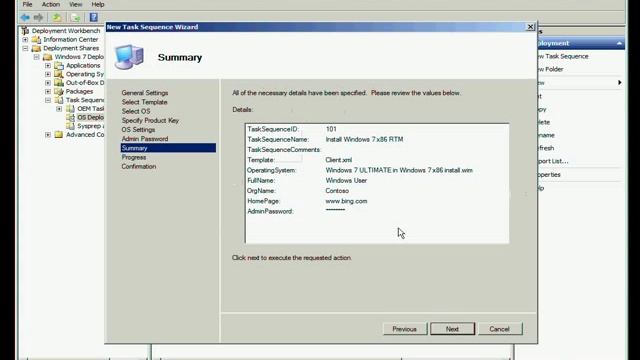Click the Back arrow toolbar icon
Image resolution: width=640 pixels, height=360 pixels.
[25, 18]
